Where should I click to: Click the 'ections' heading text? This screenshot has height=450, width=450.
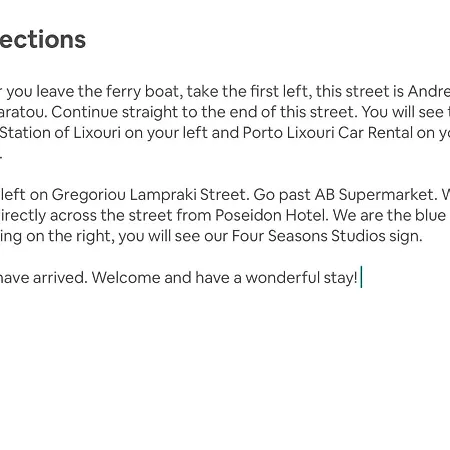click(x=43, y=39)
